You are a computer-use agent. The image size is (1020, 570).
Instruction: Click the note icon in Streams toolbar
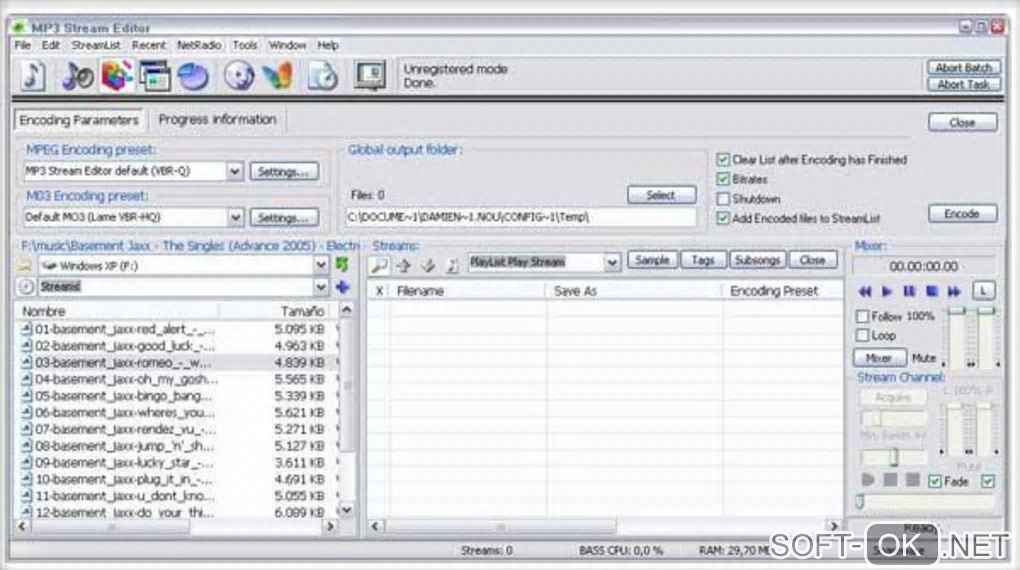pos(452,265)
